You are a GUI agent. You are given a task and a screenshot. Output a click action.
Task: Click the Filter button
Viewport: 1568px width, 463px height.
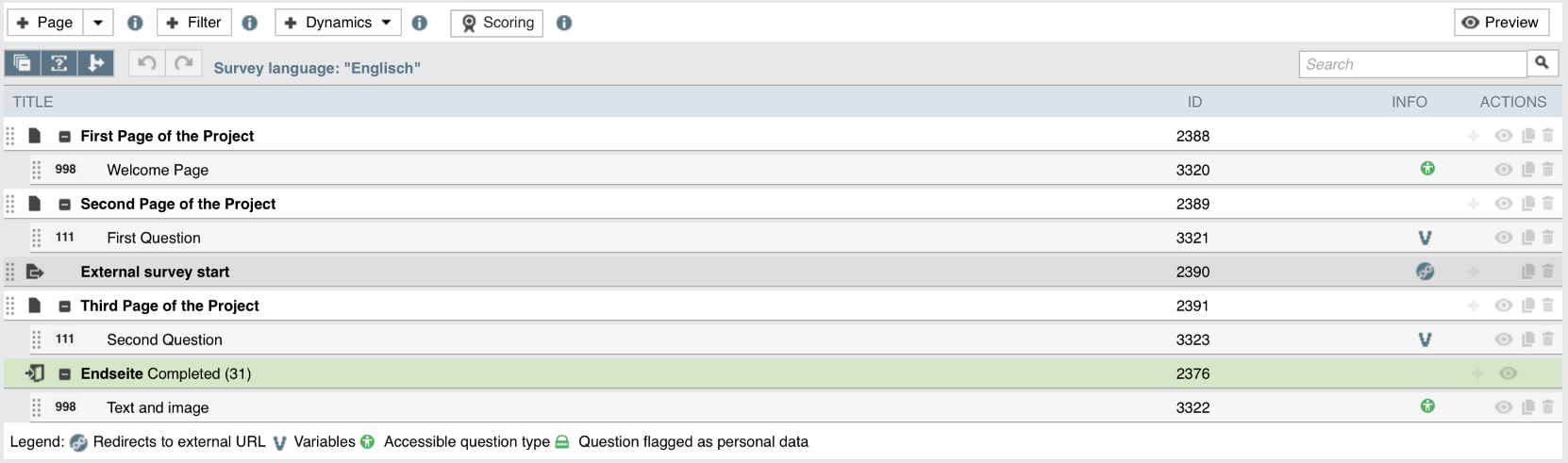pos(193,23)
